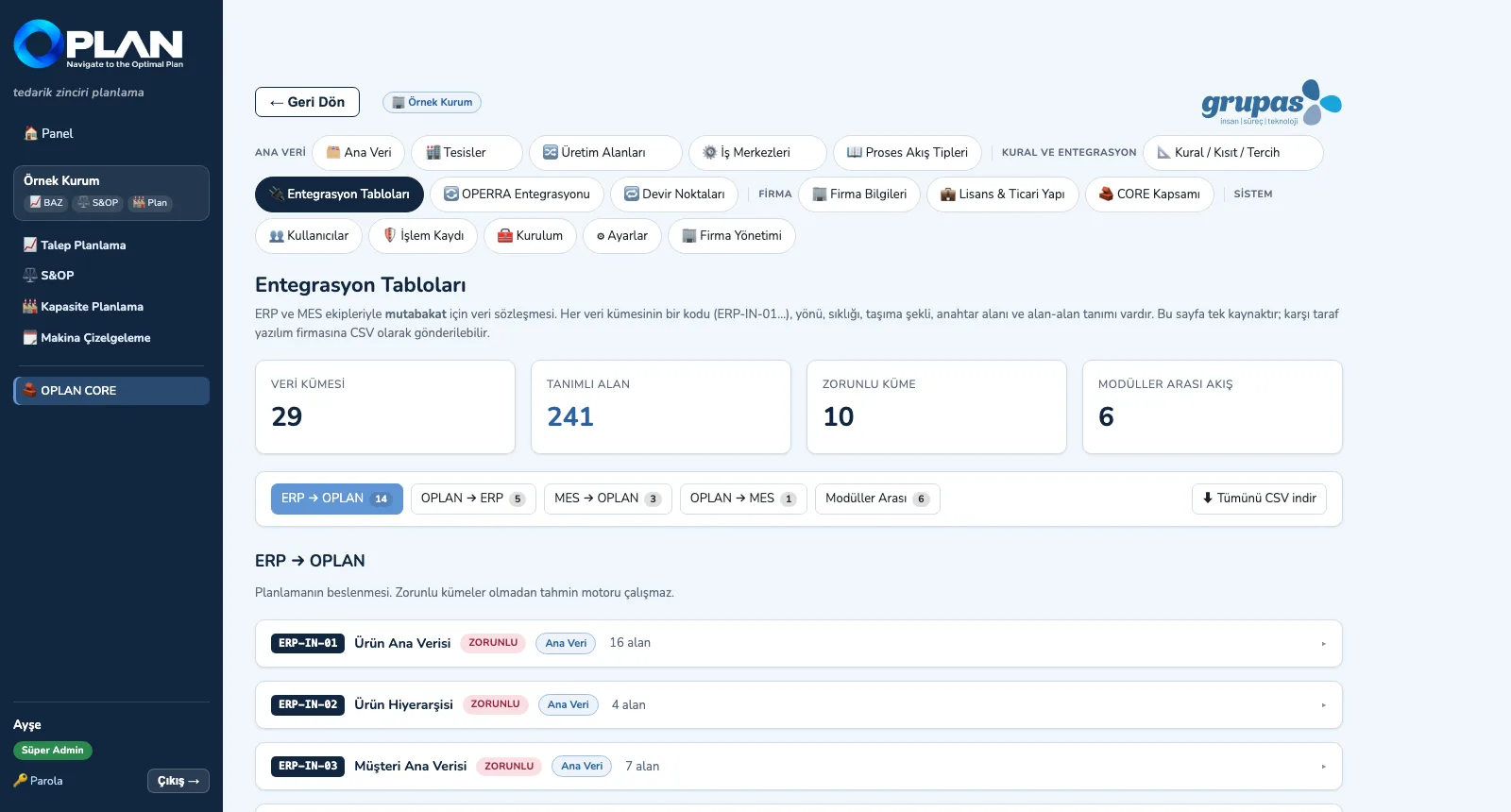The image size is (1511, 812).
Task: Log out using the Çıkış button
Action: (178, 781)
